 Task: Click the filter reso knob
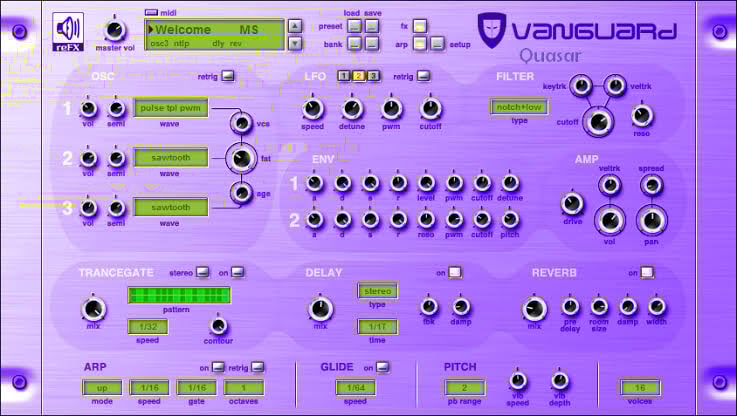(642, 116)
